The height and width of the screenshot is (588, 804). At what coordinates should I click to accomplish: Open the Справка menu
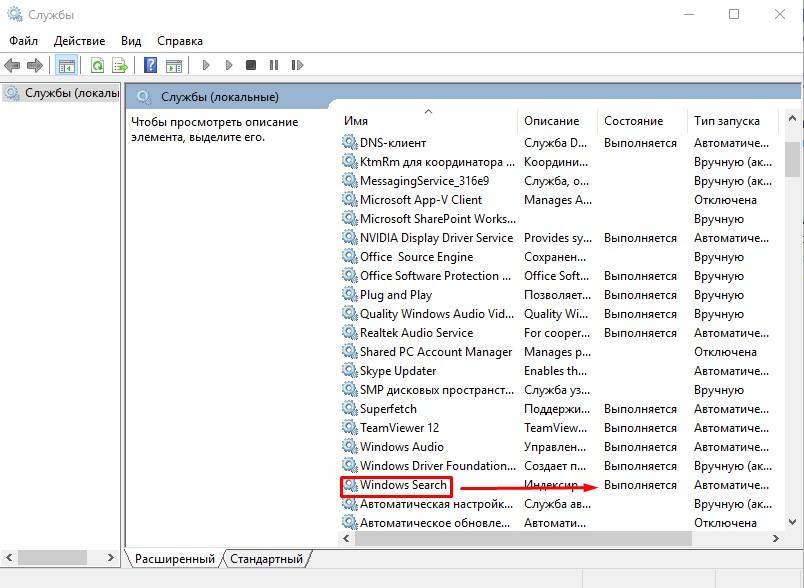point(180,41)
